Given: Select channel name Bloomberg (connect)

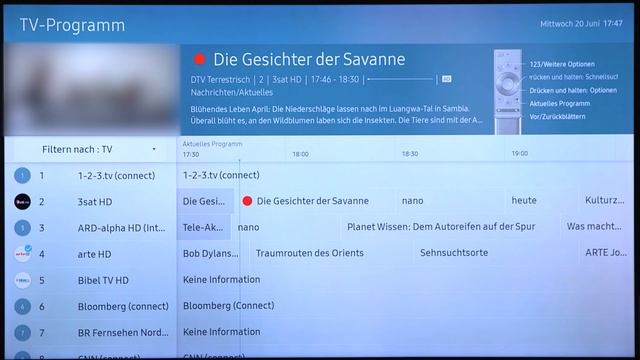Looking at the screenshot, I should tap(123, 307).
